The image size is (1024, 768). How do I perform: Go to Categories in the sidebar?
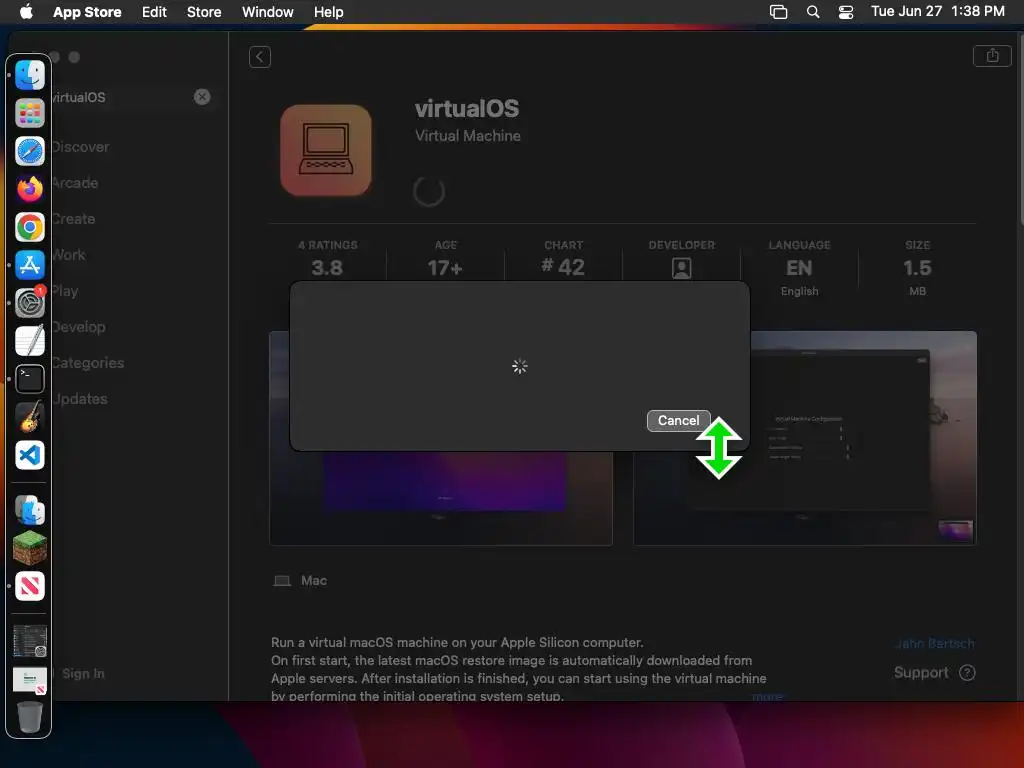click(88, 362)
